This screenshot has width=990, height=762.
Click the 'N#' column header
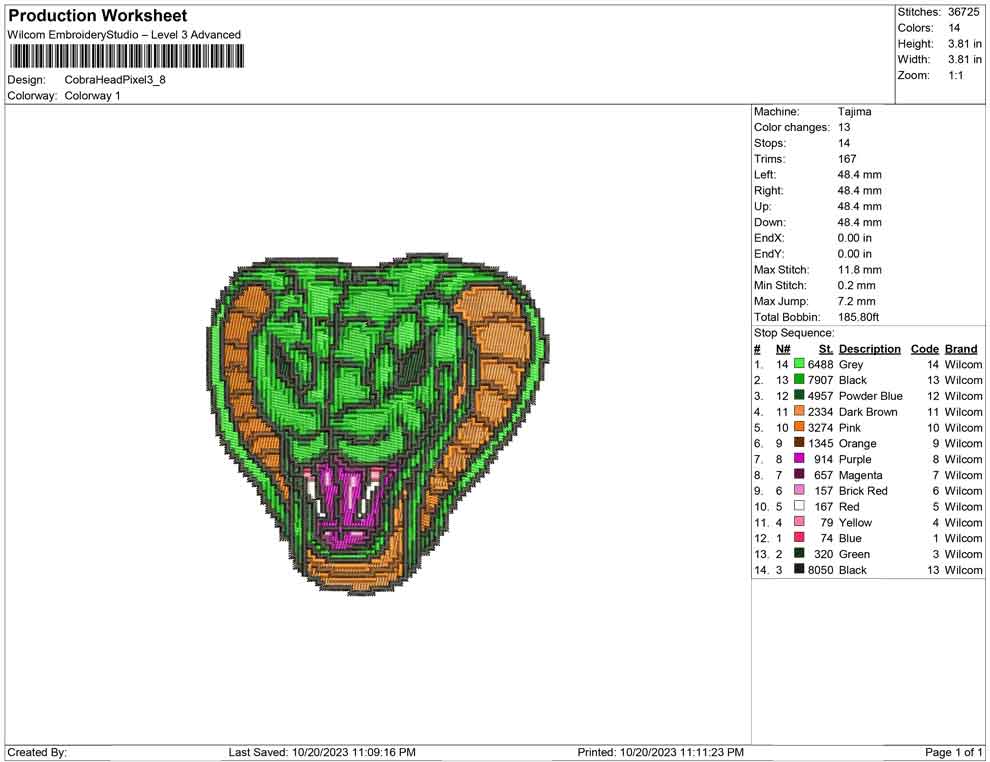point(783,349)
